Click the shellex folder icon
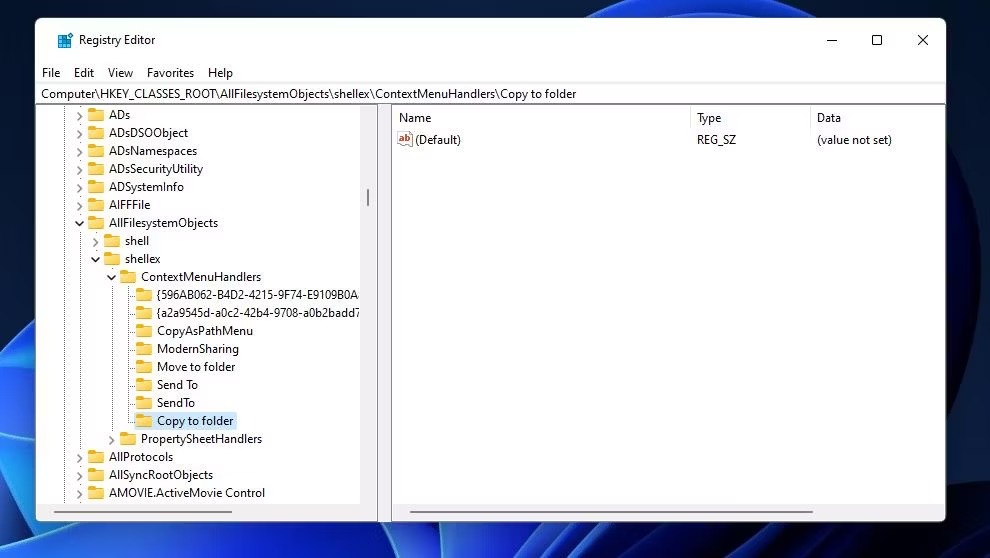 coord(112,259)
